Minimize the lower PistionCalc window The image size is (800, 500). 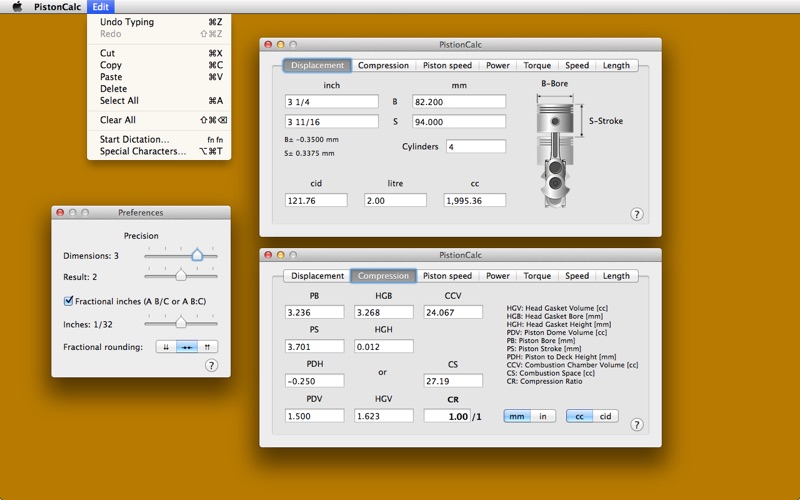[x=280, y=255]
